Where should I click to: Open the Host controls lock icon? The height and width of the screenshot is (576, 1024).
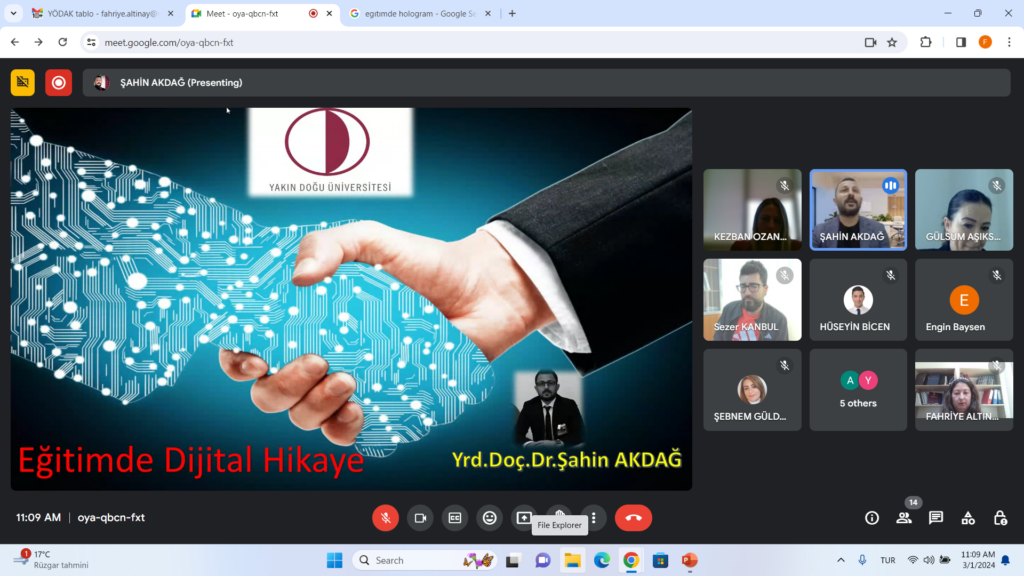tap(1000, 518)
